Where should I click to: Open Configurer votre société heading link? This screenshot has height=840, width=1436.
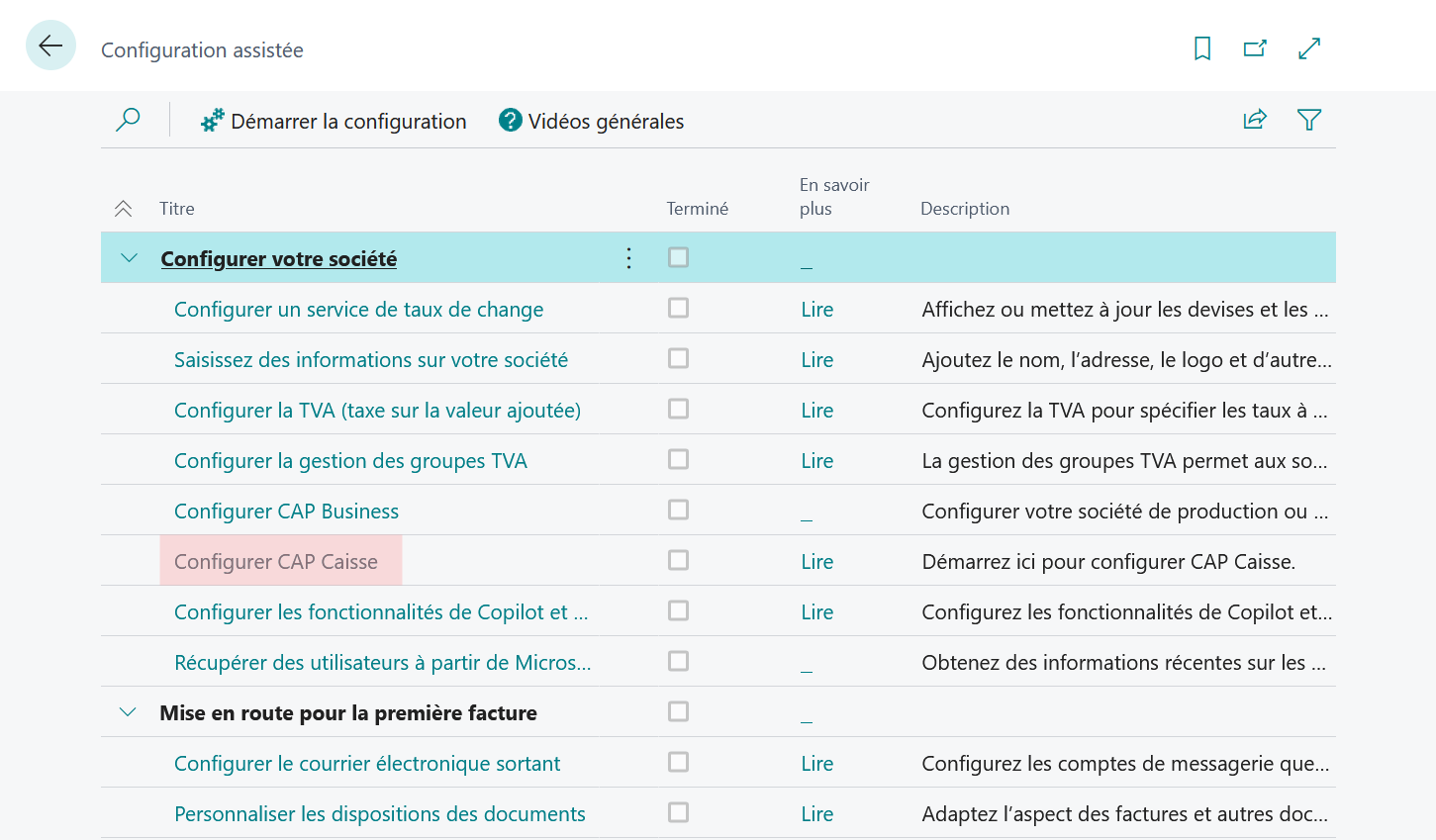tap(279, 259)
